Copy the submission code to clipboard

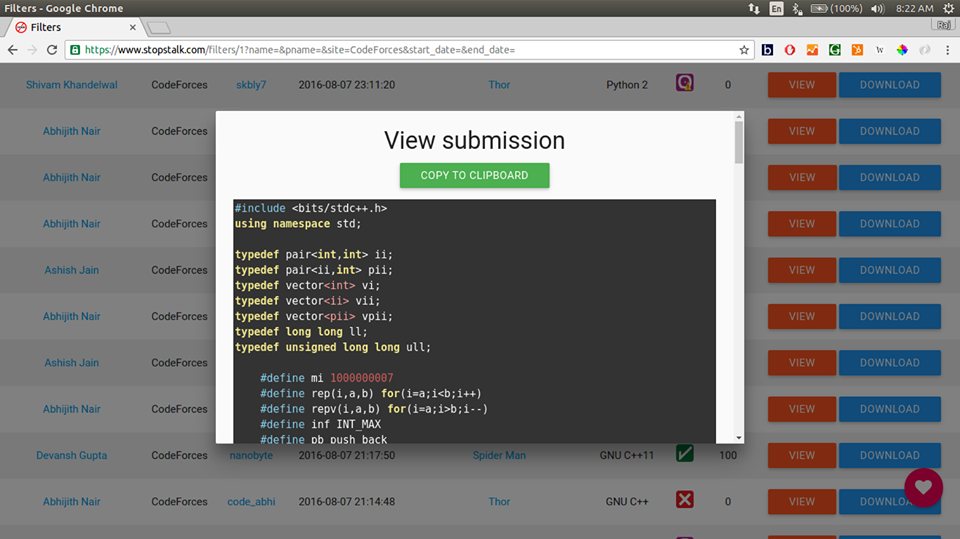[x=474, y=175]
